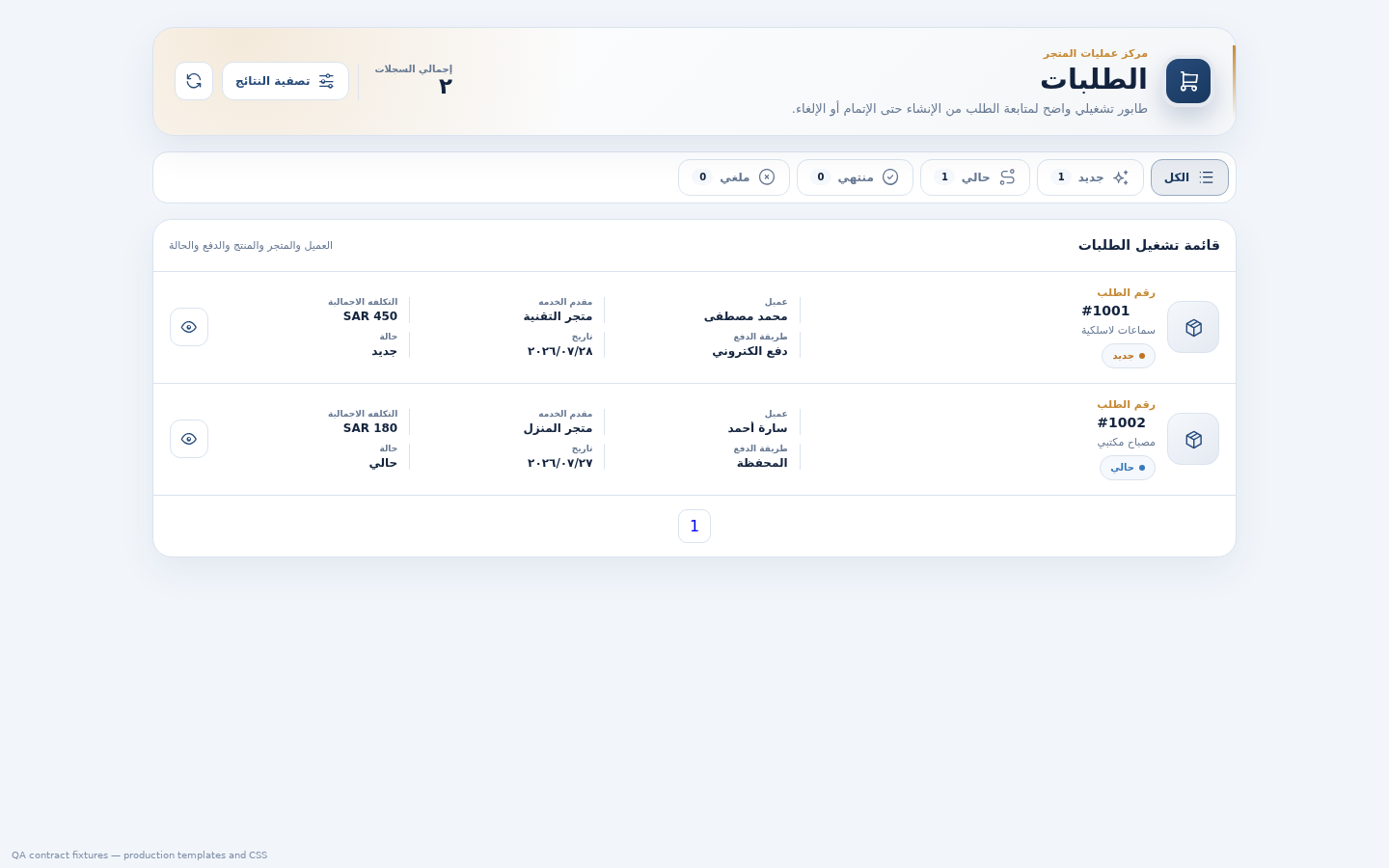This screenshot has width=1389, height=868.
Task: Click the جديد status badge on order #1001
Action: pyautogui.click(x=1129, y=356)
